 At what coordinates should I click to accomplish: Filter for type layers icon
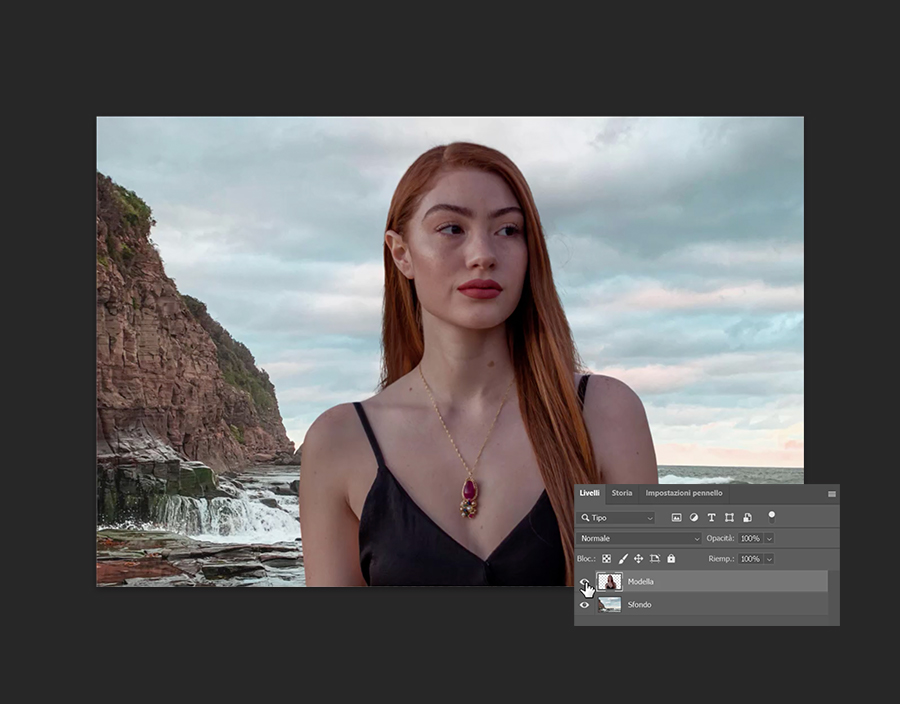coord(712,518)
